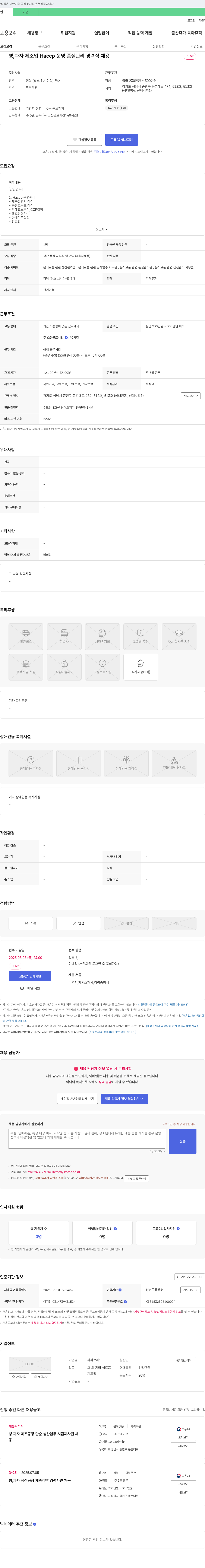Click 요약보기 for D-25 posting
This screenshot has width=205, height=1568.
[183, 1484]
